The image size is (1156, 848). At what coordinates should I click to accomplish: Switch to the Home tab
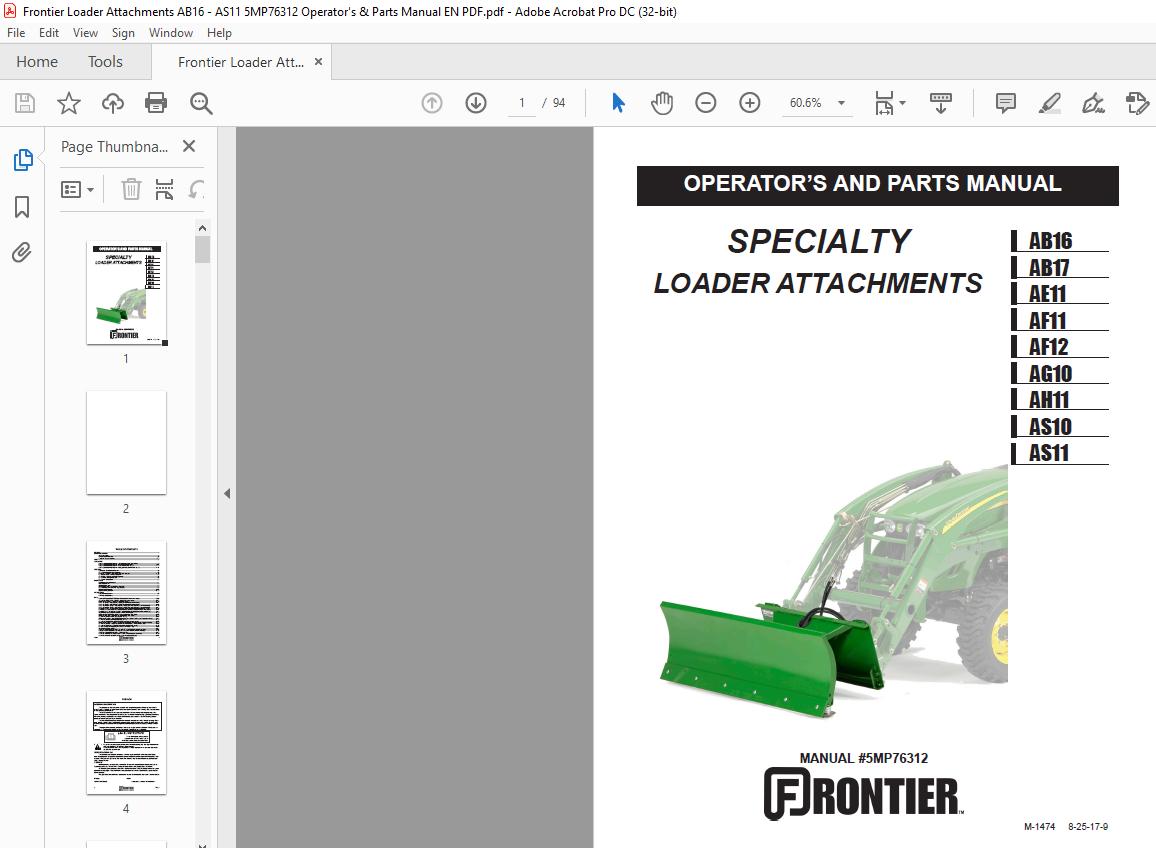click(x=37, y=62)
